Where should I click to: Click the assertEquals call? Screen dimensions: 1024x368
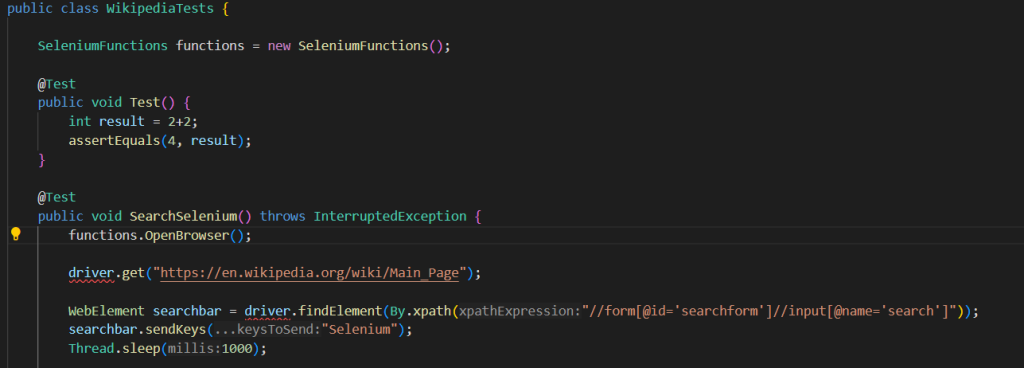click(114, 140)
